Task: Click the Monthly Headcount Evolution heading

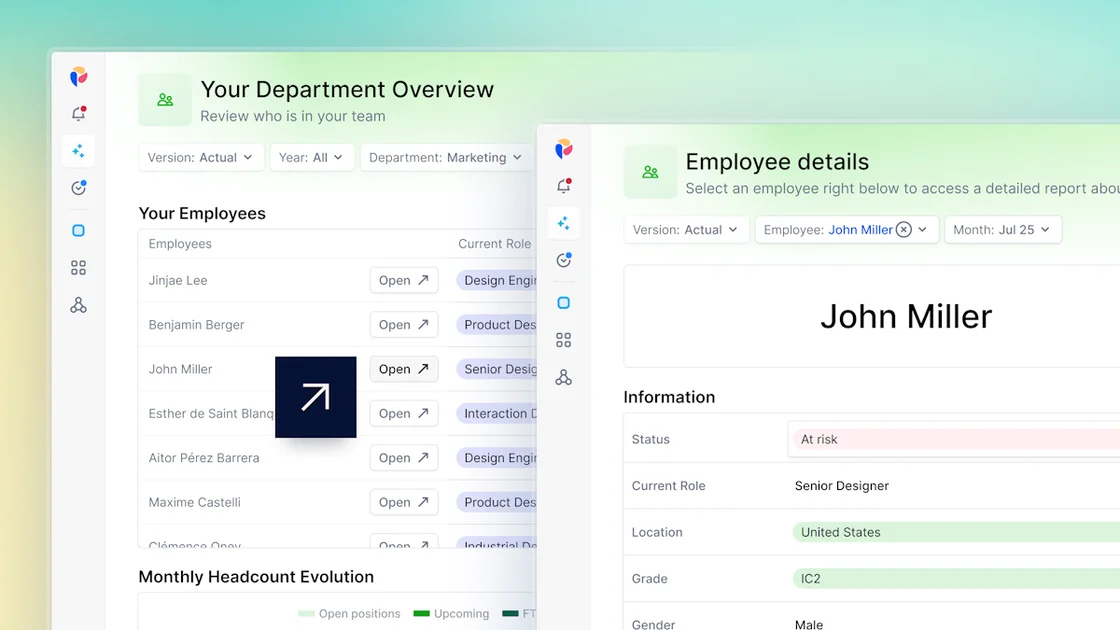Action: [x=256, y=576]
